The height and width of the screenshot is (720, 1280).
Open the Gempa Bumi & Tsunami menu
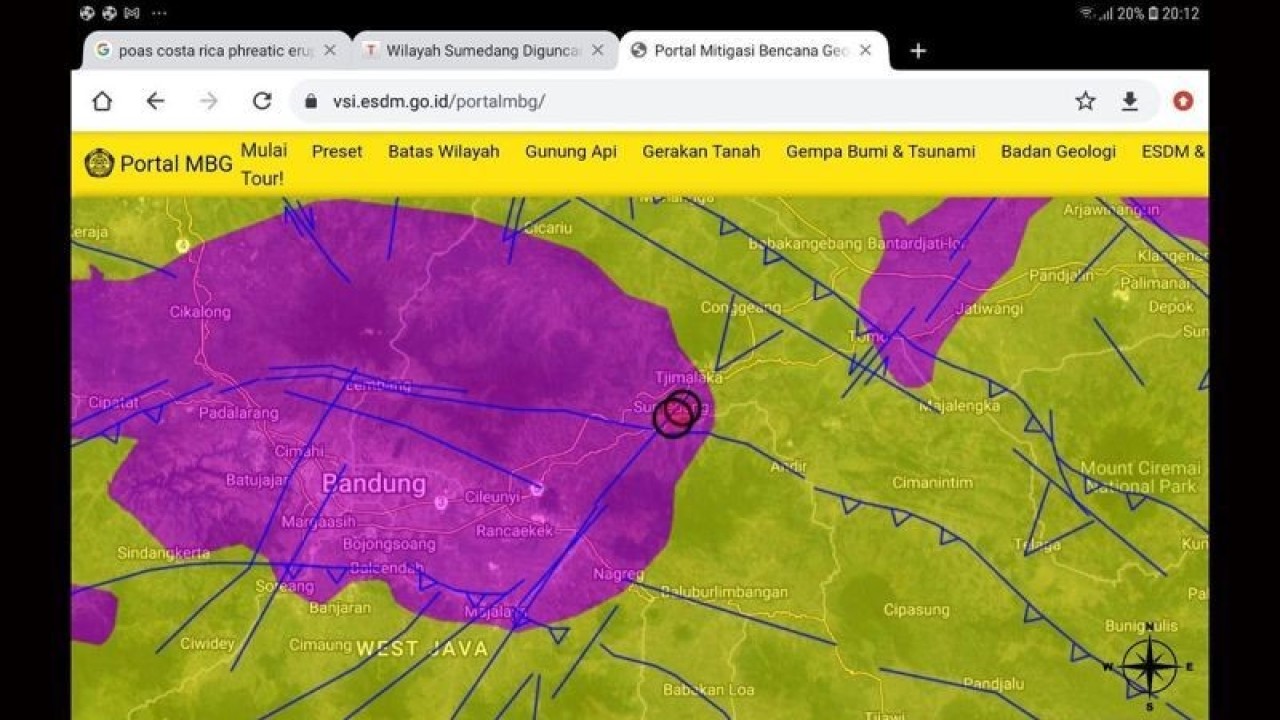tap(879, 151)
